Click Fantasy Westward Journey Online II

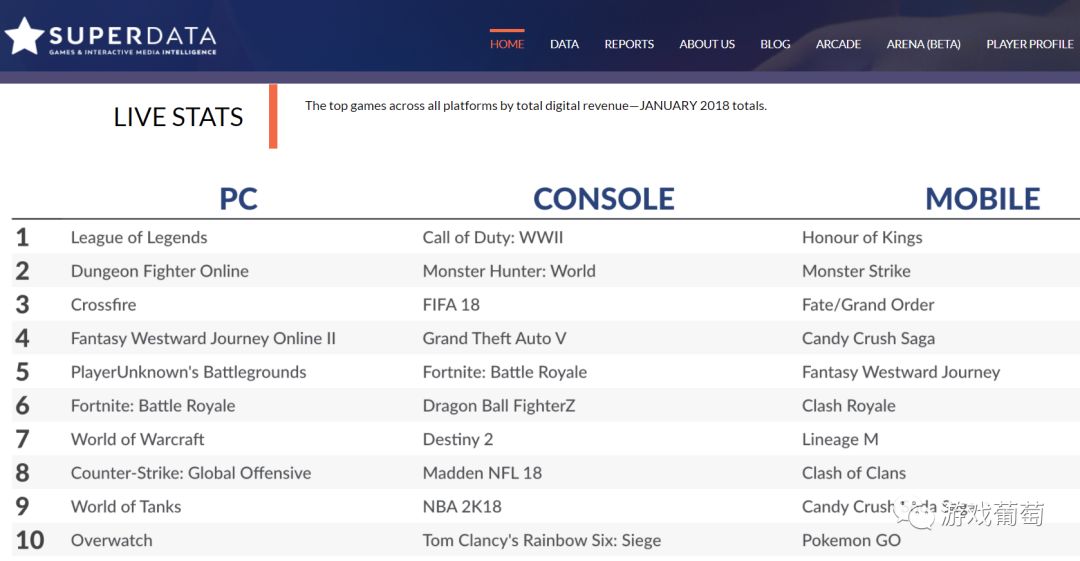[203, 338]
